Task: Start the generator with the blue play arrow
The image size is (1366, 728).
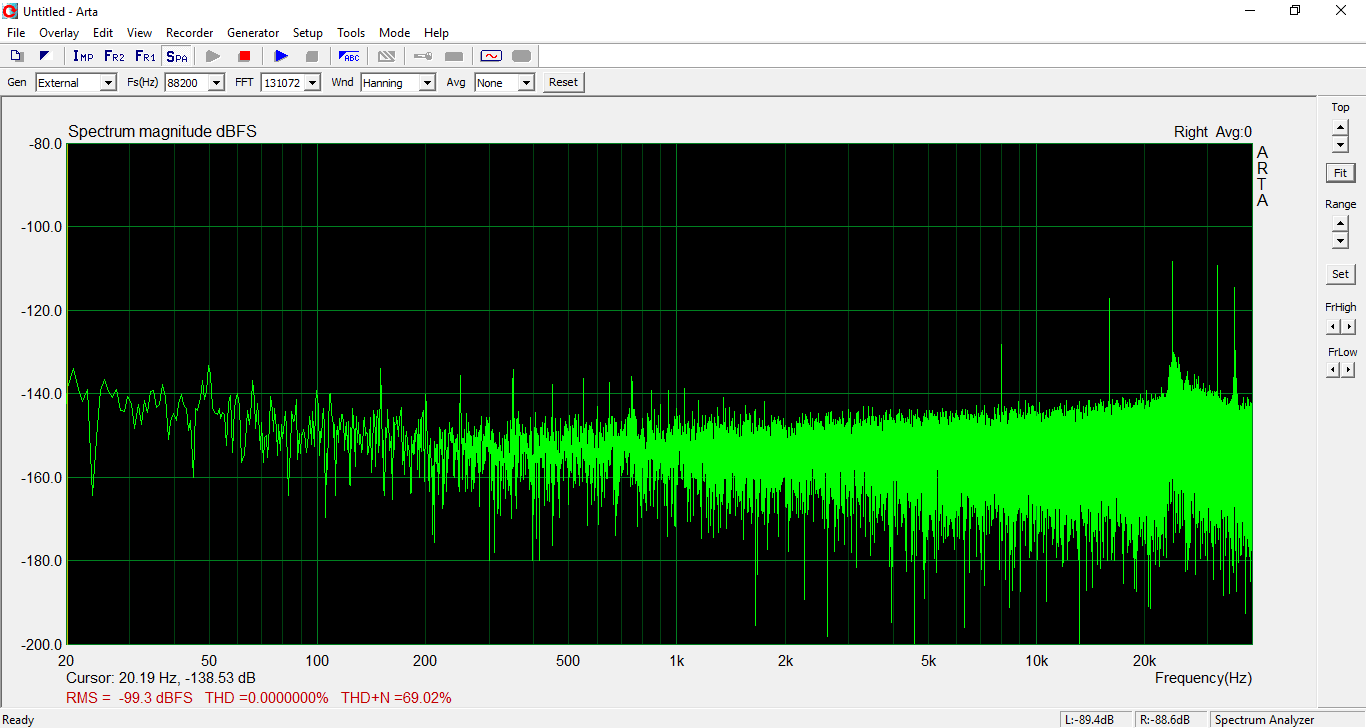Action: tap(281, 56)
